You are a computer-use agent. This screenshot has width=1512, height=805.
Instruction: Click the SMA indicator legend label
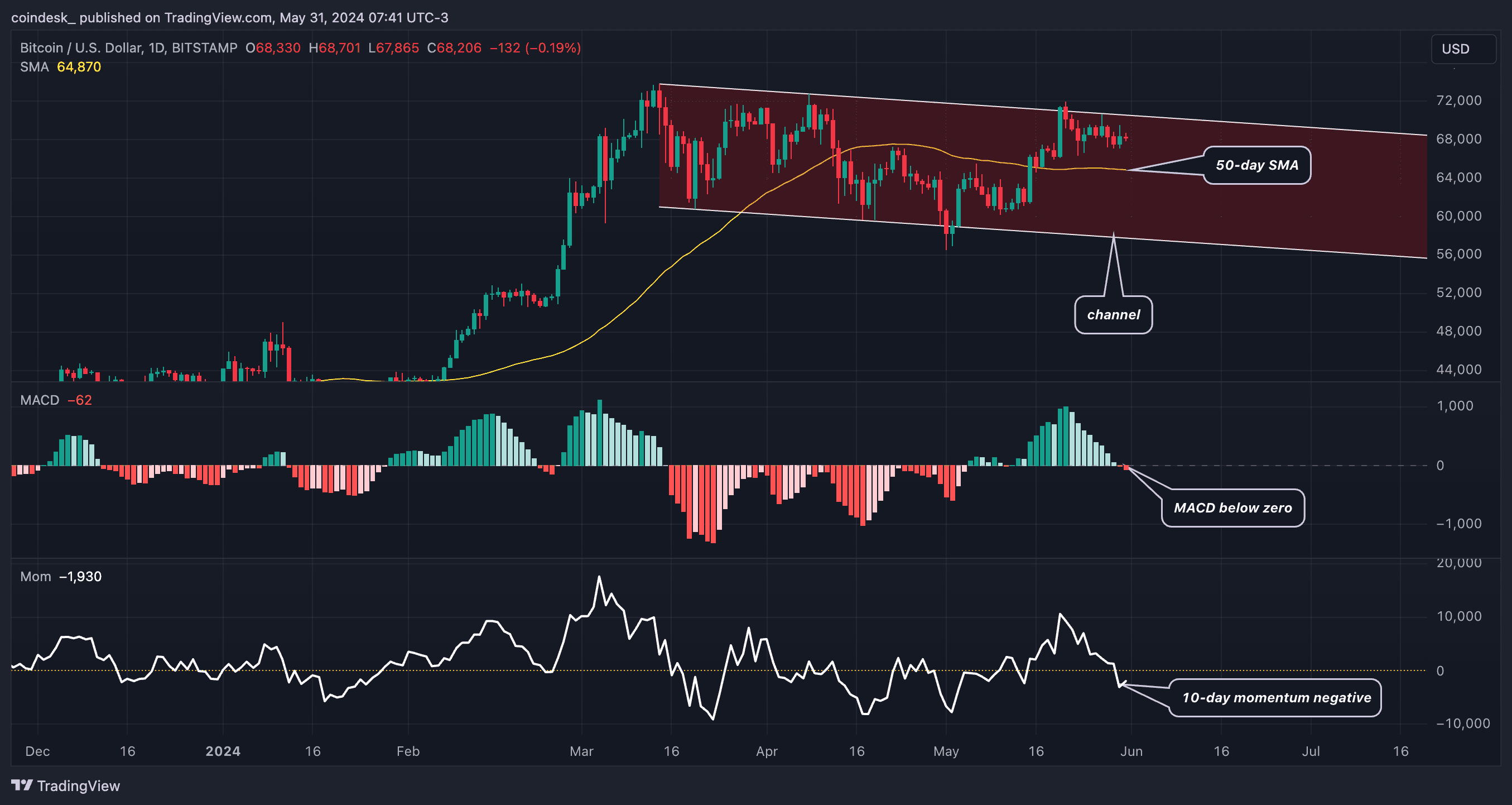pos(34,67)
